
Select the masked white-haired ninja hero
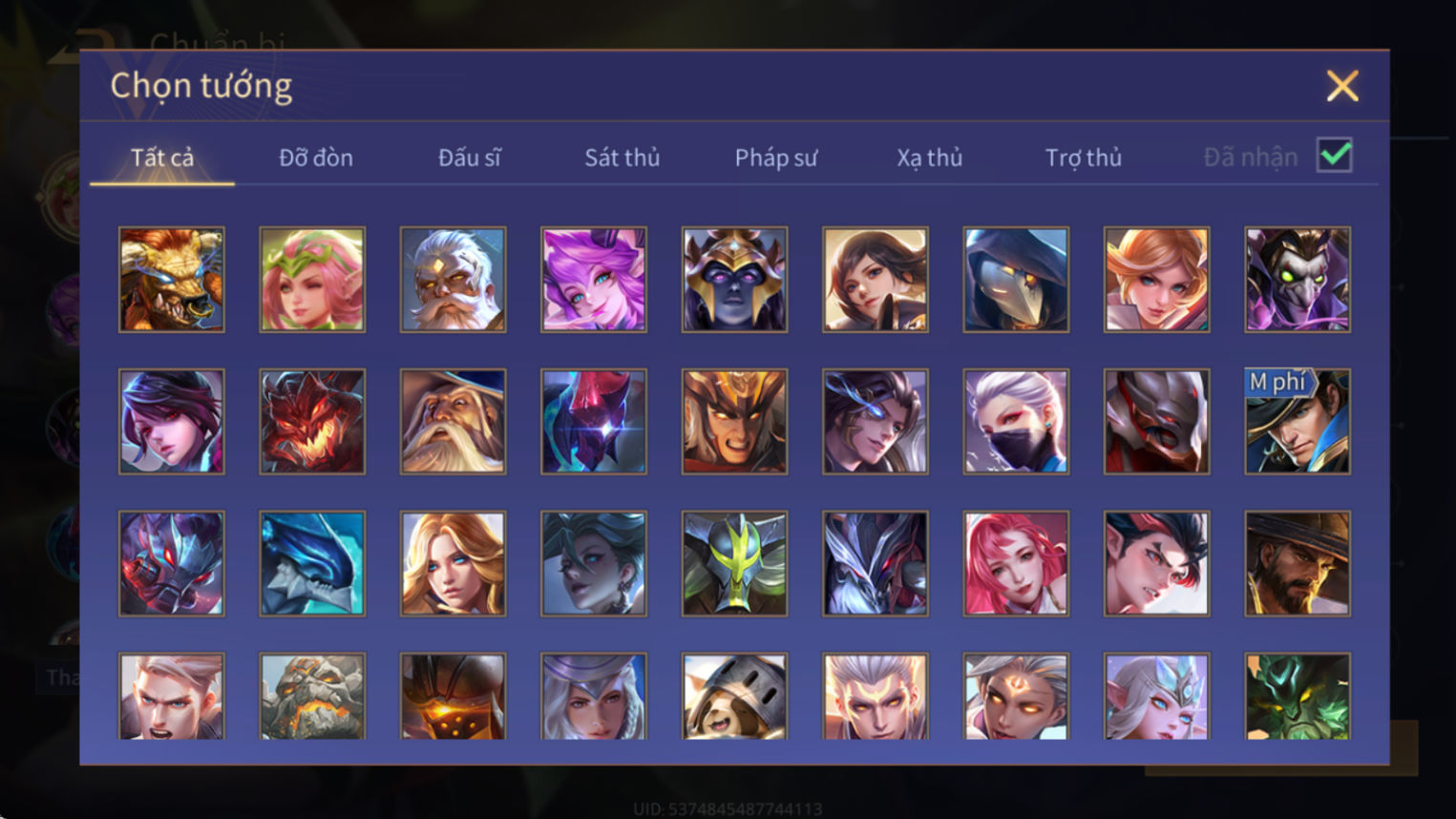[1016, 422]
